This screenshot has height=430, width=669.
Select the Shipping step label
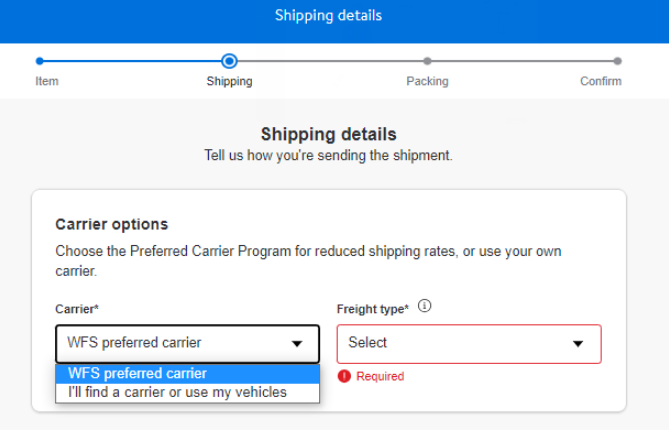(229, 81)
